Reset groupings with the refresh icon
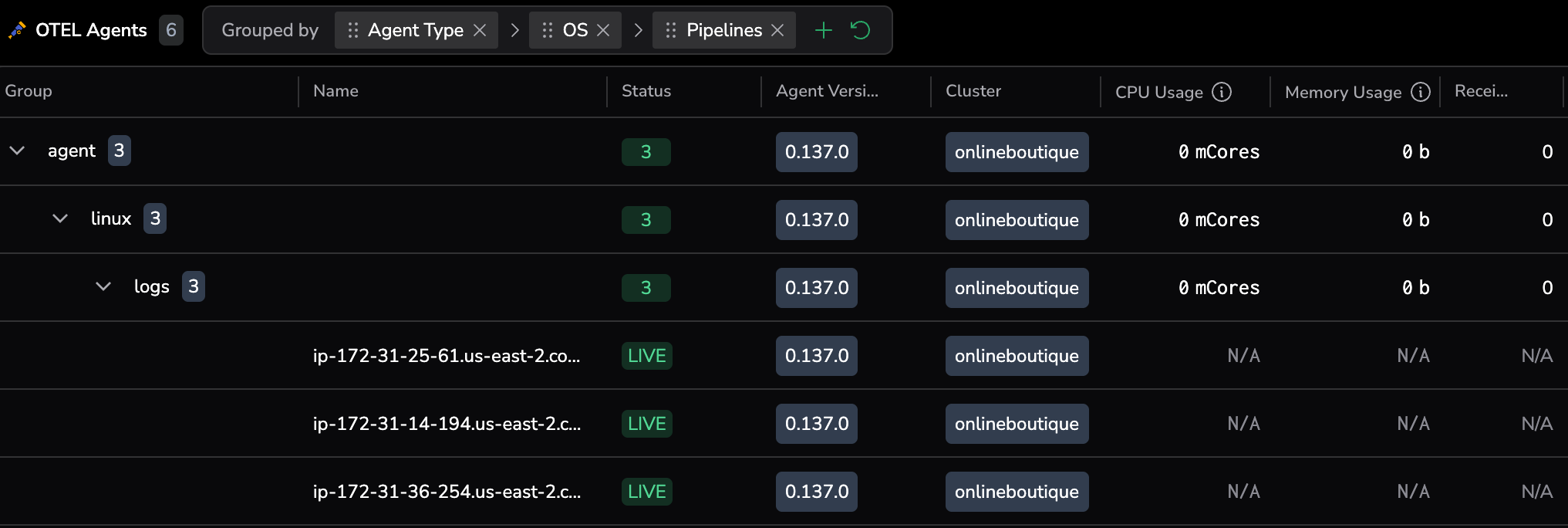Viewport: 1568px width, 528px height. pyautogui.click(x=860, y=30)
